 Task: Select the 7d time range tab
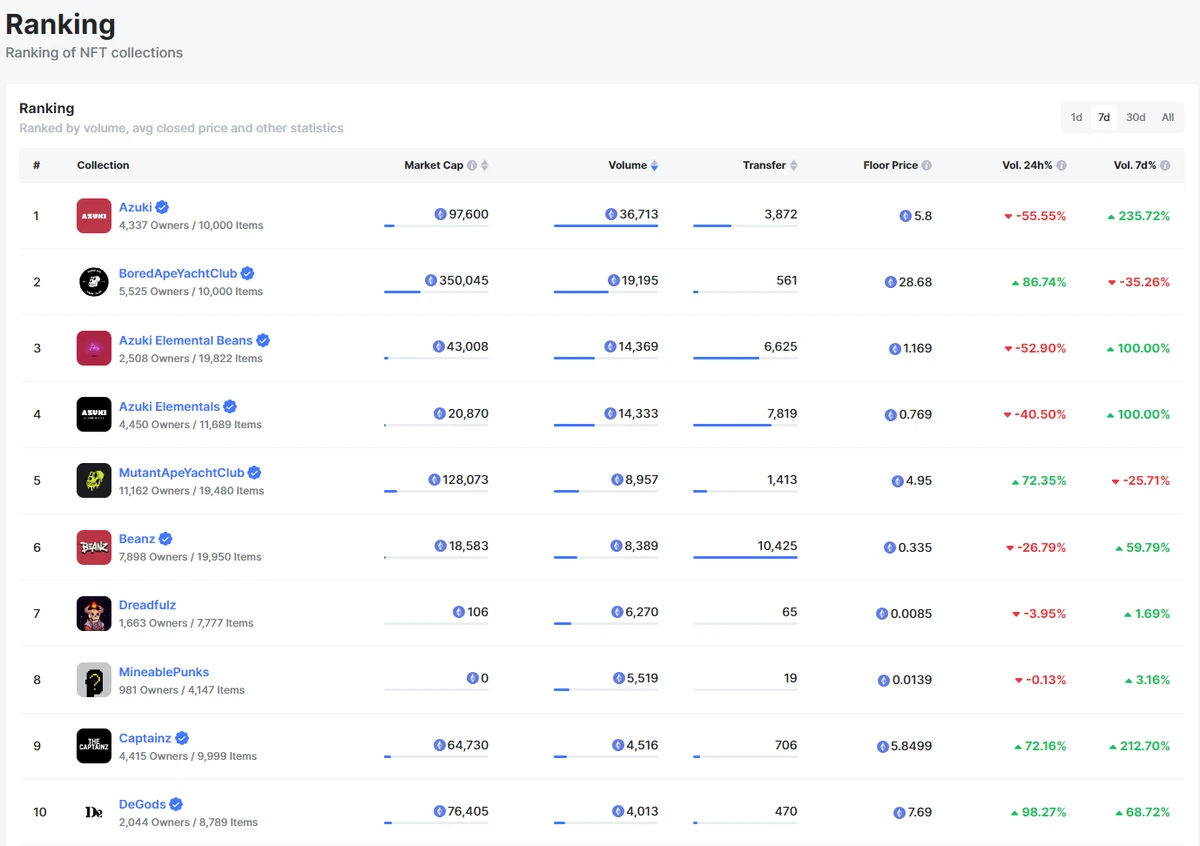click(1104, 118)
